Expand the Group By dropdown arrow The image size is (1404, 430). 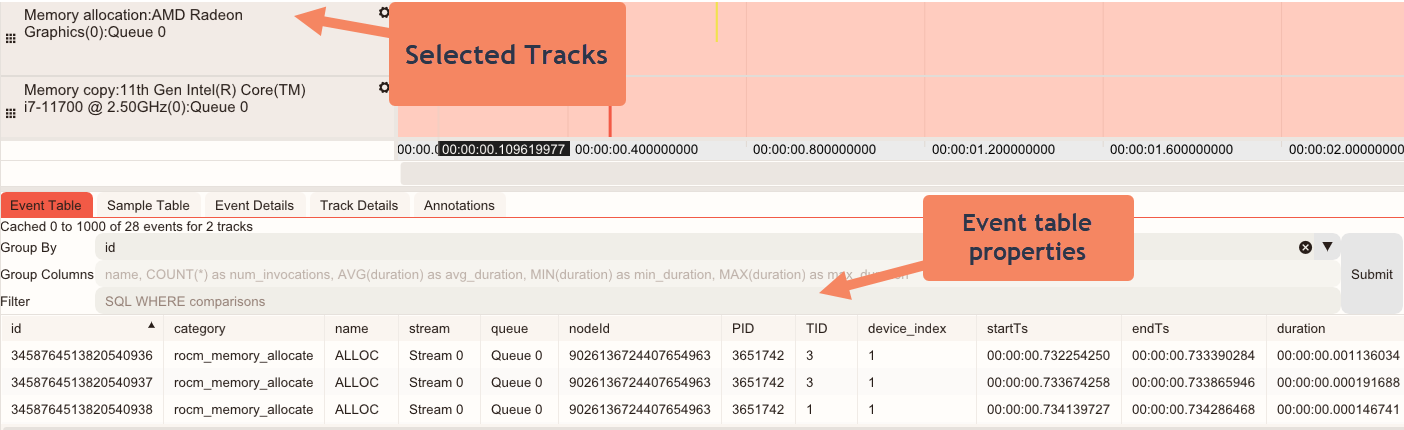pyautogui.click(x=1327, y=247)
